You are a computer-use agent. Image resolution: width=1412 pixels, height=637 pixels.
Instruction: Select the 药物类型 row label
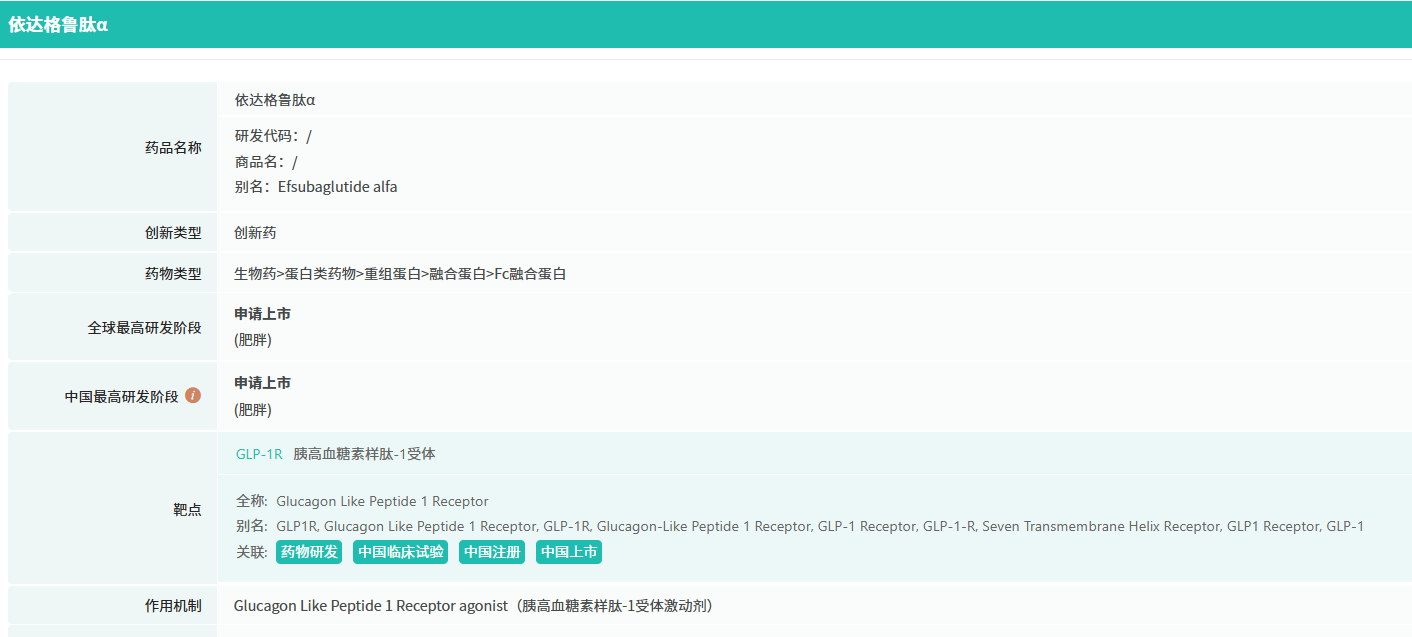coord(173,274)
